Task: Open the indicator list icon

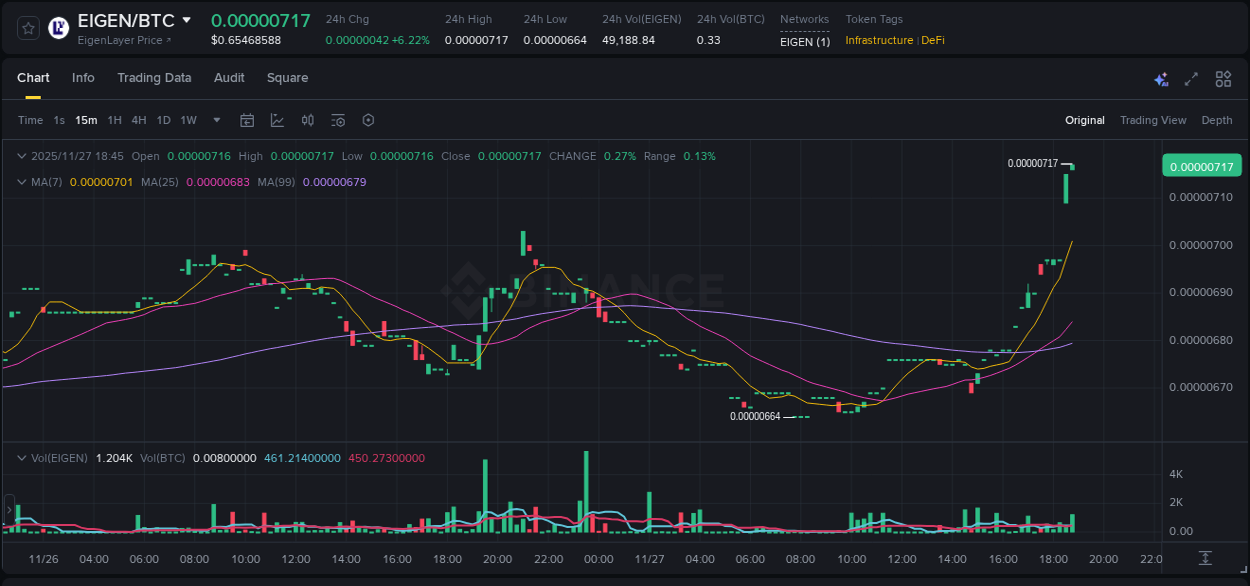Action: coord(338,120)
